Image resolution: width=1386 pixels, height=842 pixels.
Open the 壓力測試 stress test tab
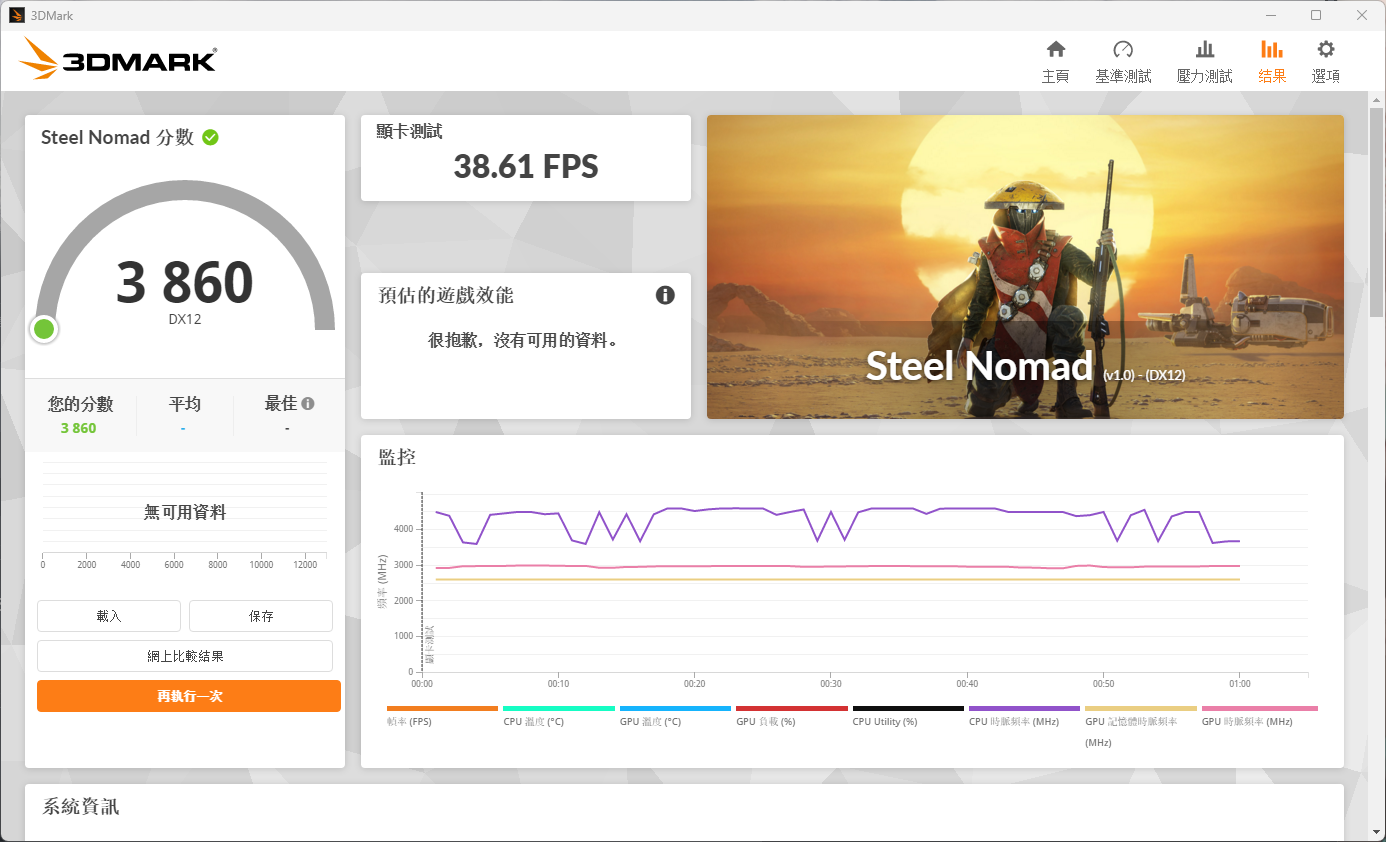pos(1205,61)
